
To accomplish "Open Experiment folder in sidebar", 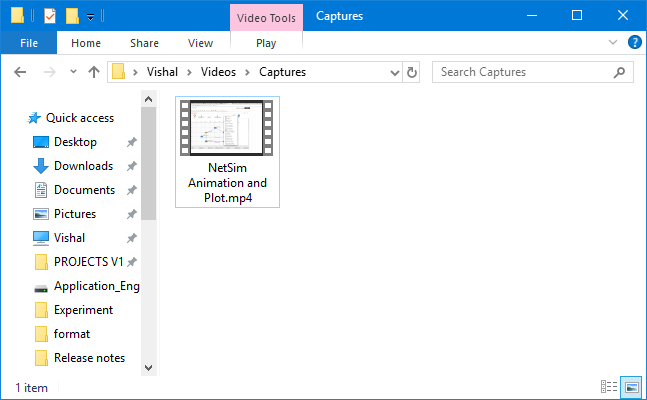I will [83, 310].
